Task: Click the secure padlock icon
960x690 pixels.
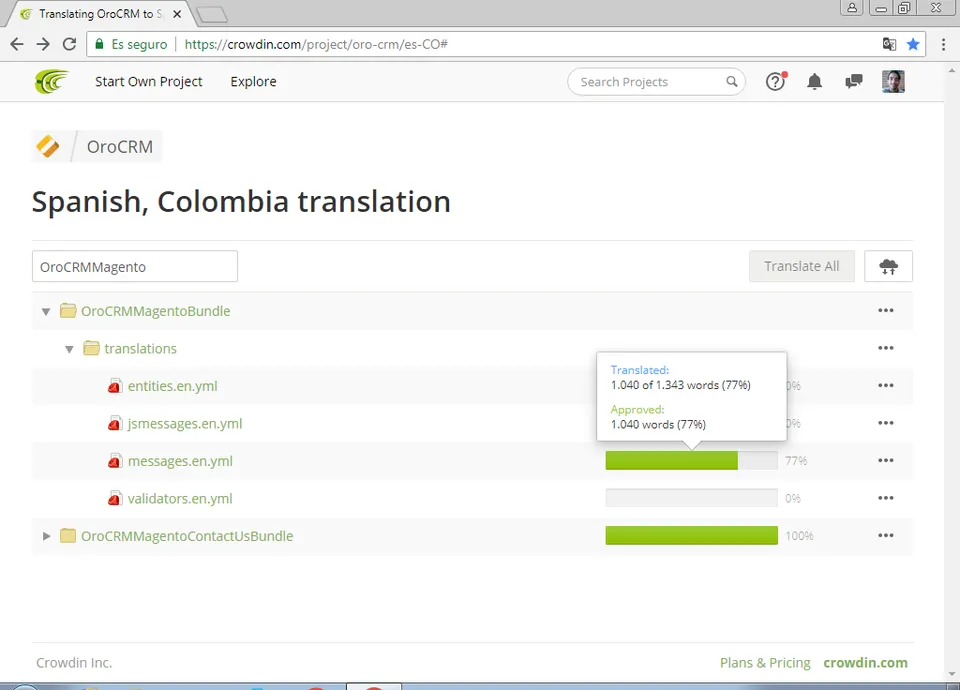Action: pyautogui.click(x=99, y=44)
